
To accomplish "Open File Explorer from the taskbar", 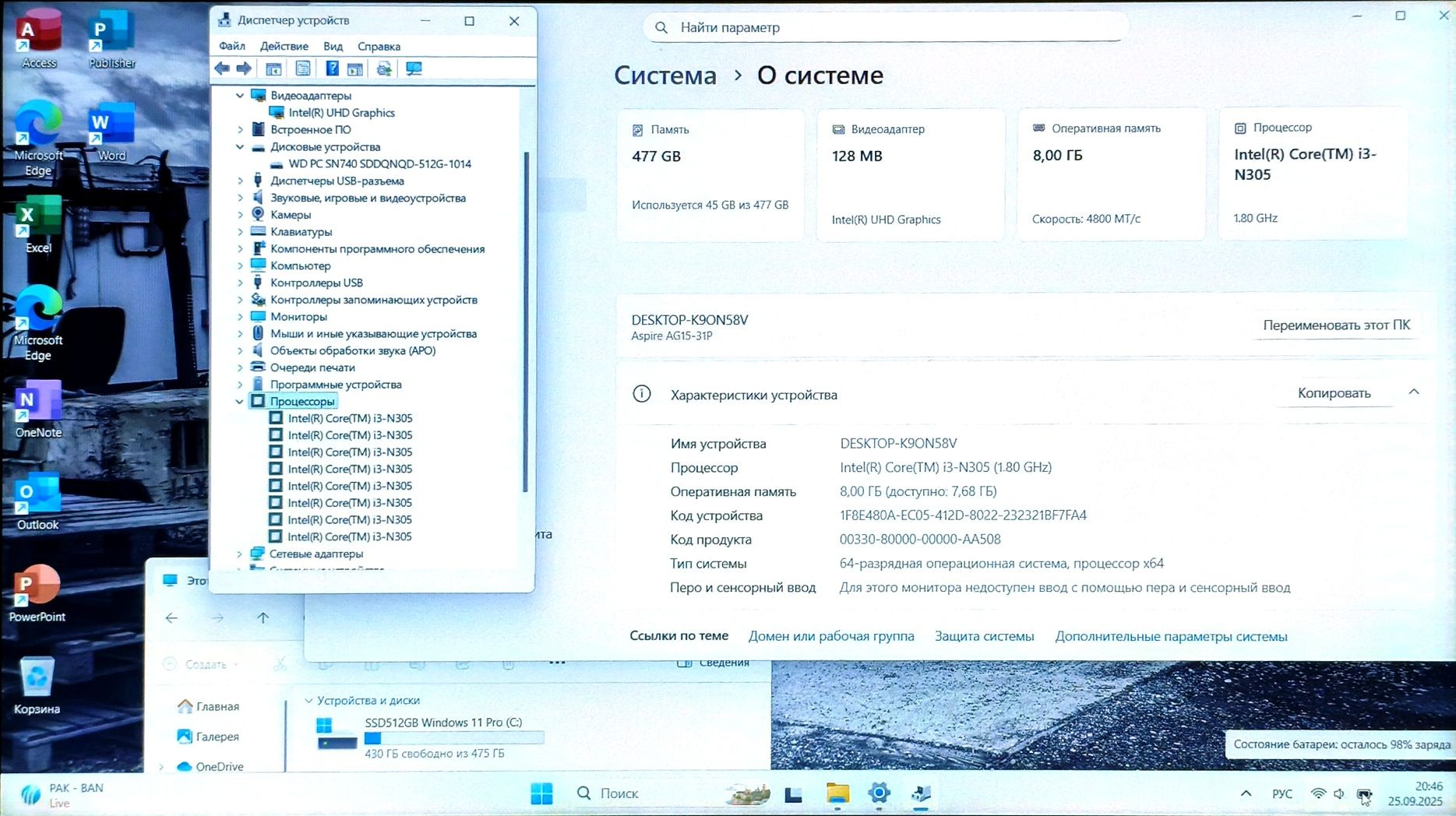I will pyautogui.click(x=837, y=793).
